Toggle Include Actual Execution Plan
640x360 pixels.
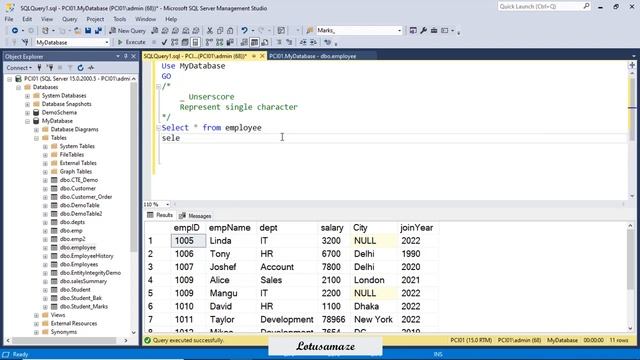tap(209, 42)
